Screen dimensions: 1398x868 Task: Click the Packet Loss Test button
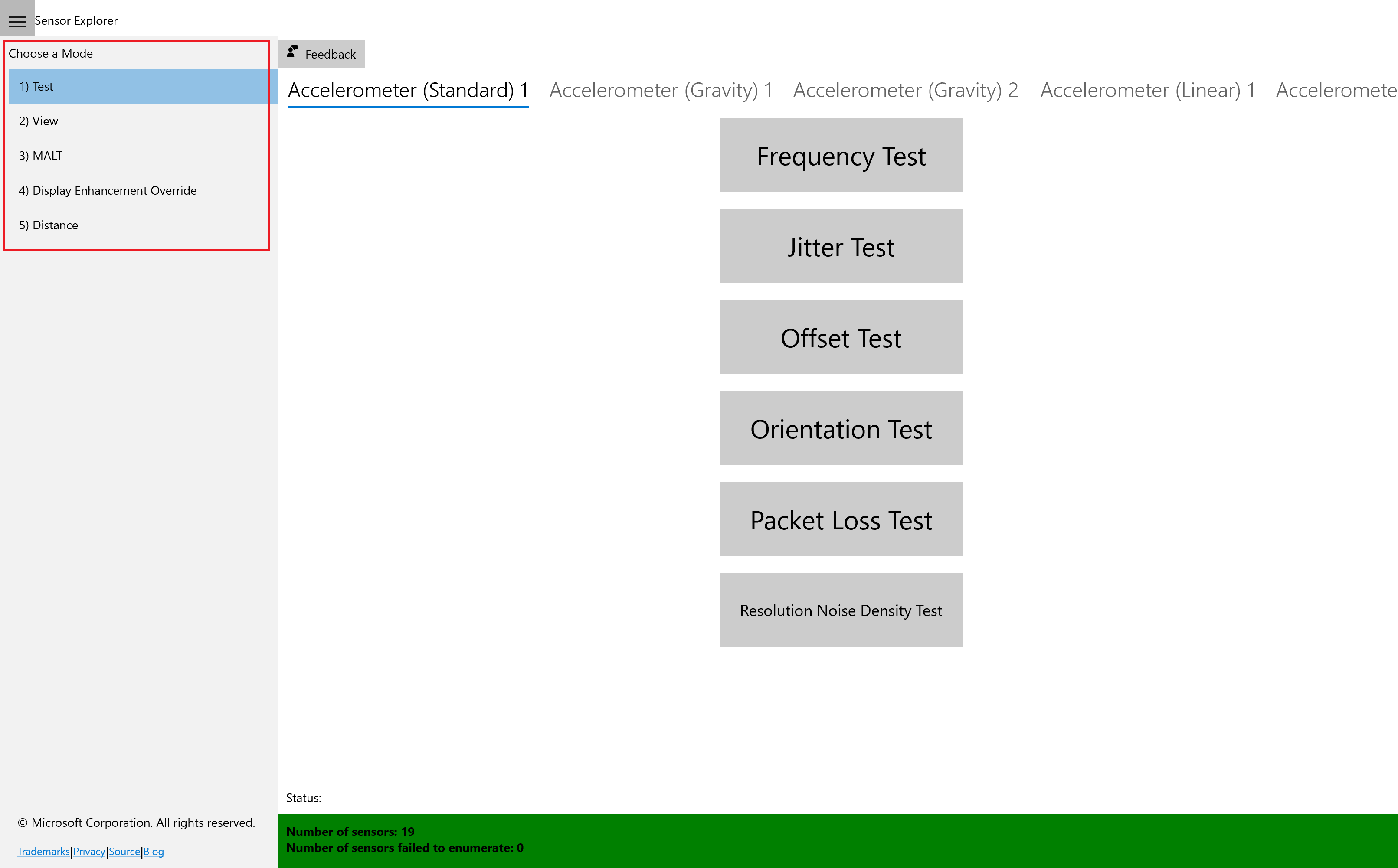(840, 519)
